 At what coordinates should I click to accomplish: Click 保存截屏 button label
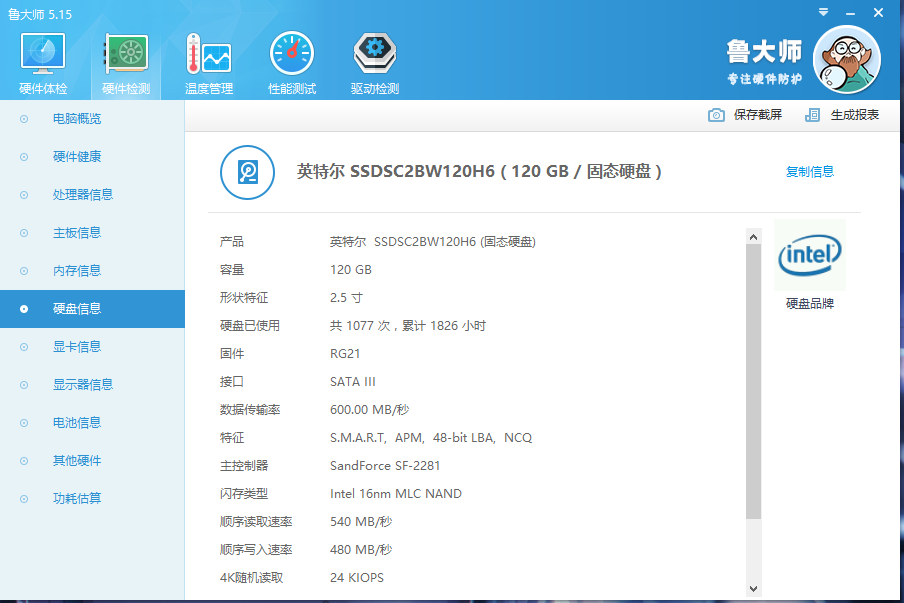click(758, 115)
